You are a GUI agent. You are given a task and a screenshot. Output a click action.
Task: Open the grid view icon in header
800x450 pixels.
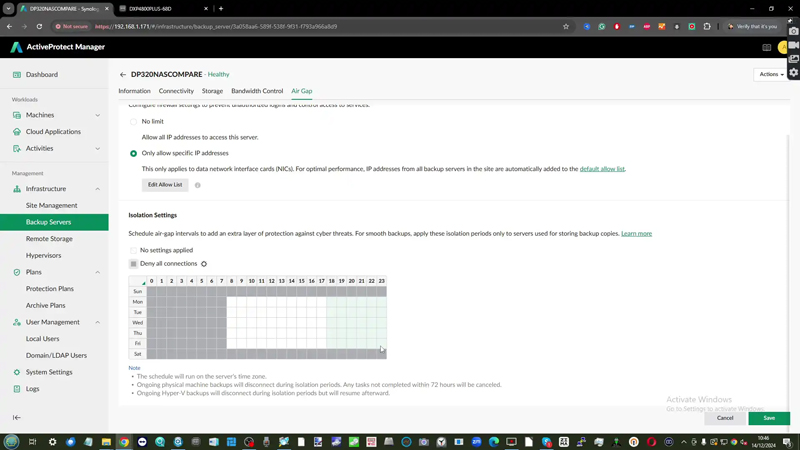766,47
